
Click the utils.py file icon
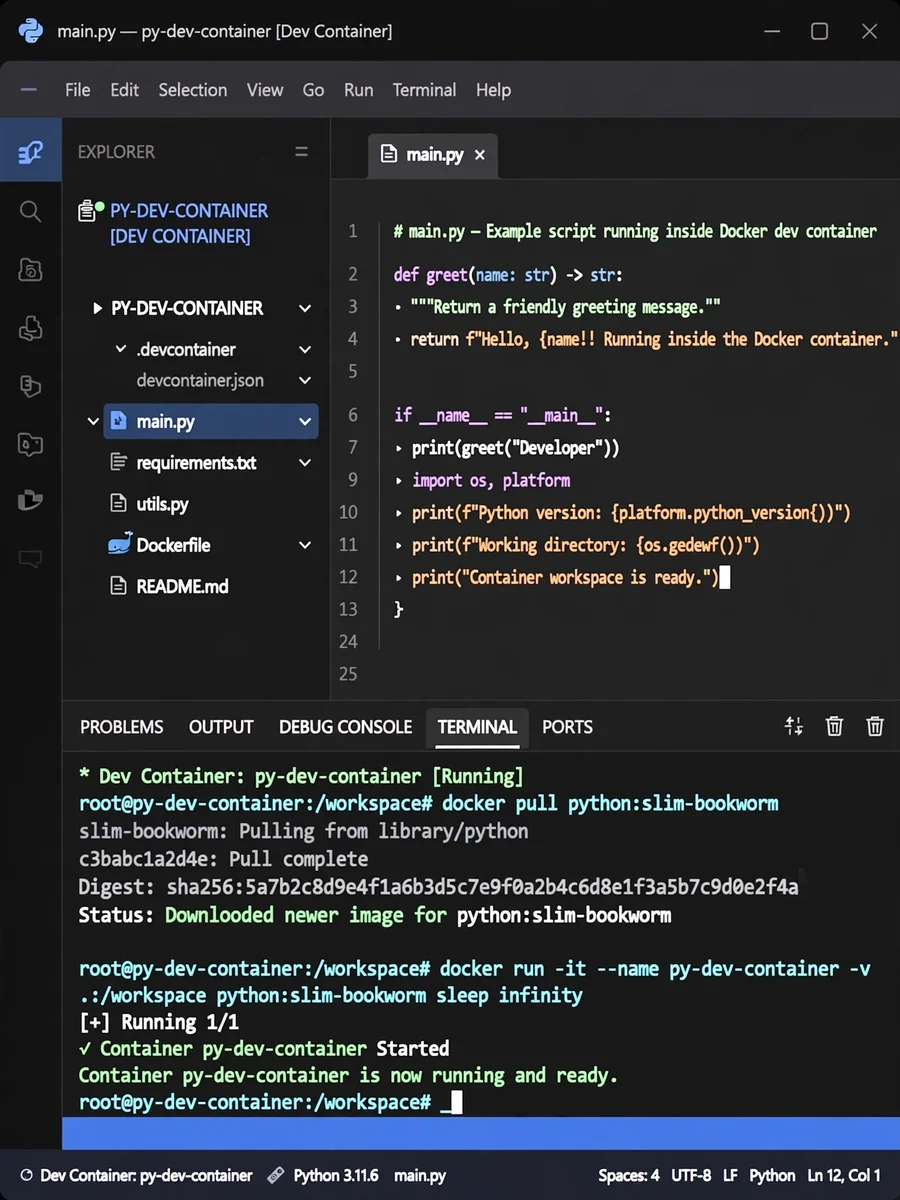pos(118,504)
